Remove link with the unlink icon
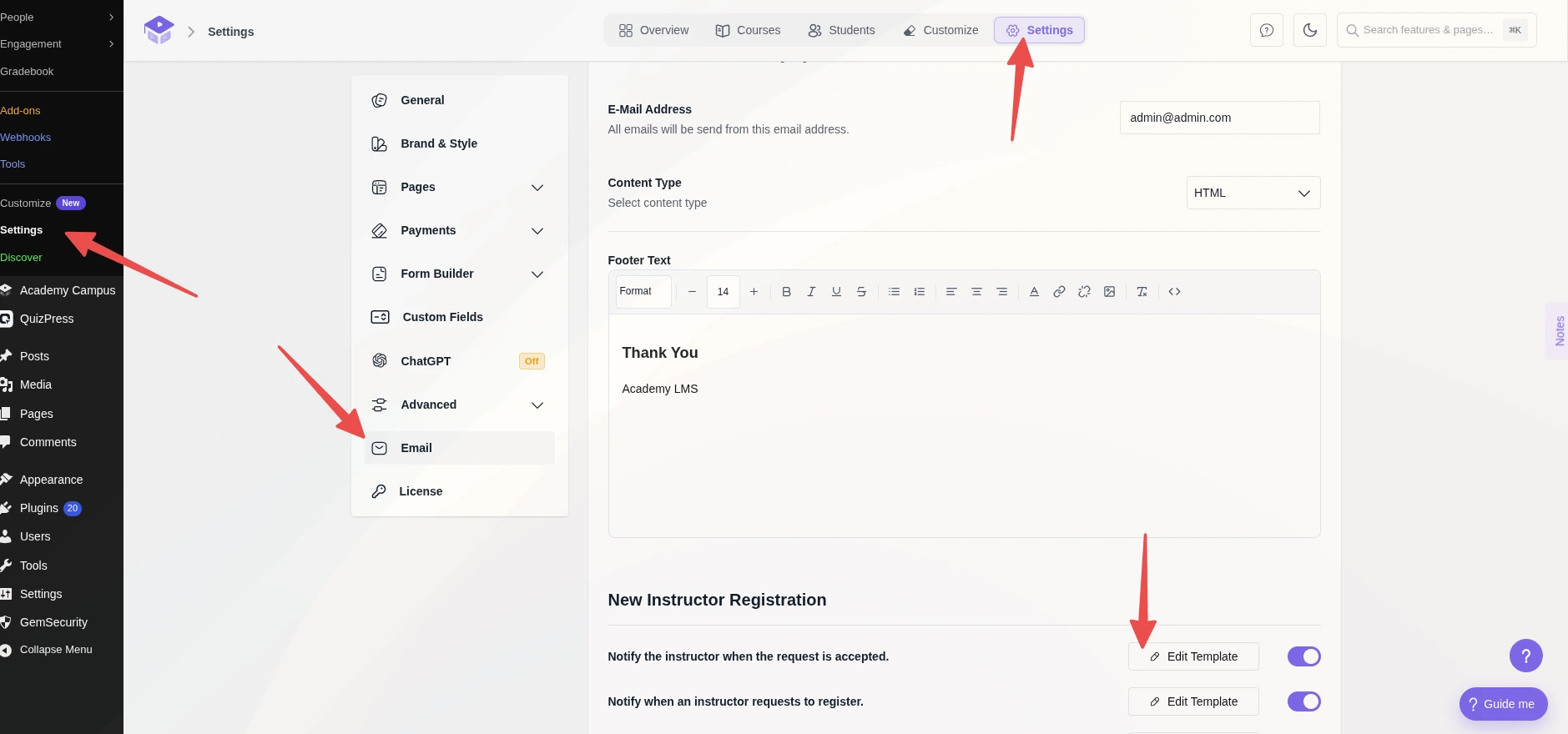 point(1084,292)
